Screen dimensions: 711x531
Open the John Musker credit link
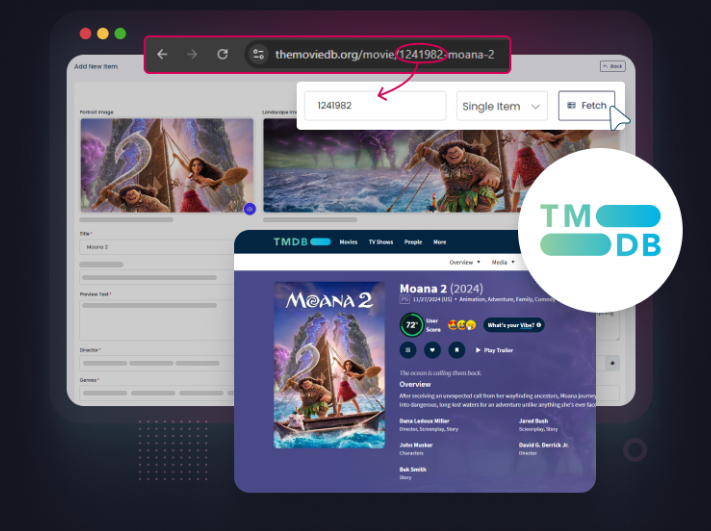coord(416,445)
